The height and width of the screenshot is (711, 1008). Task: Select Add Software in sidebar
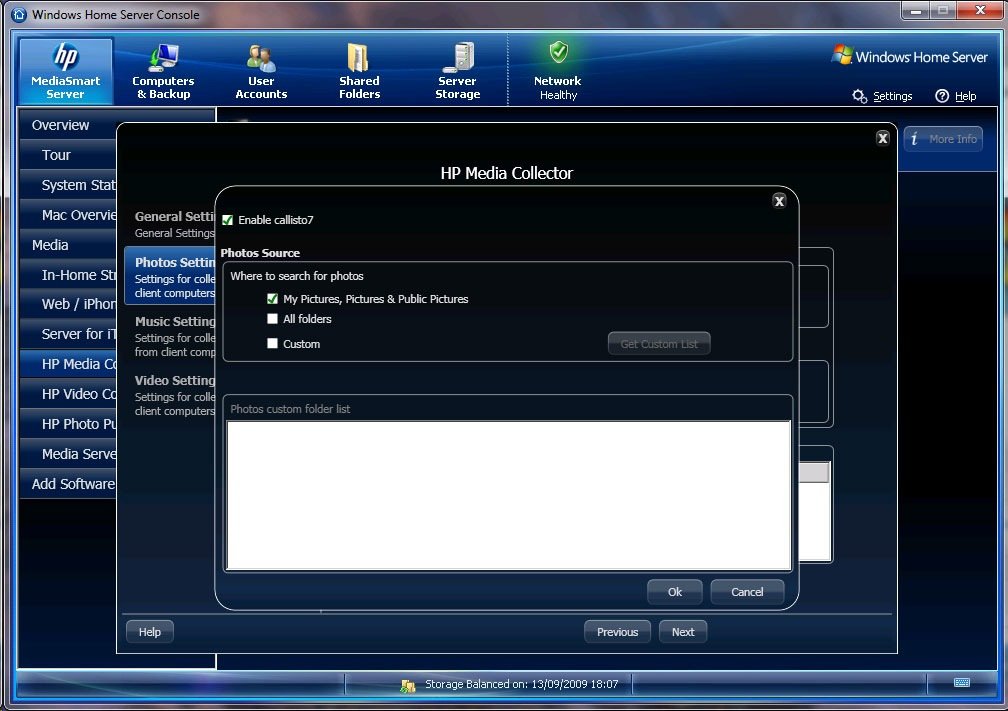(68, 484)
